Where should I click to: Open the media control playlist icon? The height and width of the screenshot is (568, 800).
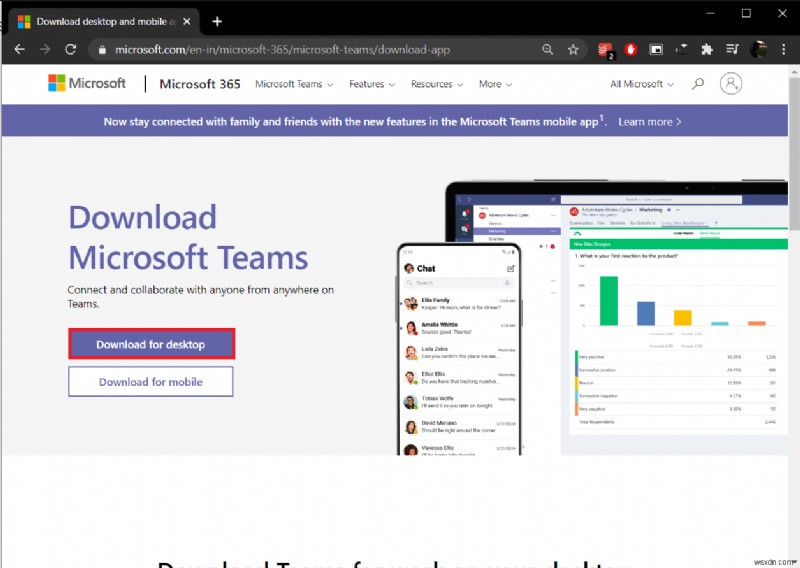pyautogui.click(x=732, y=50)
